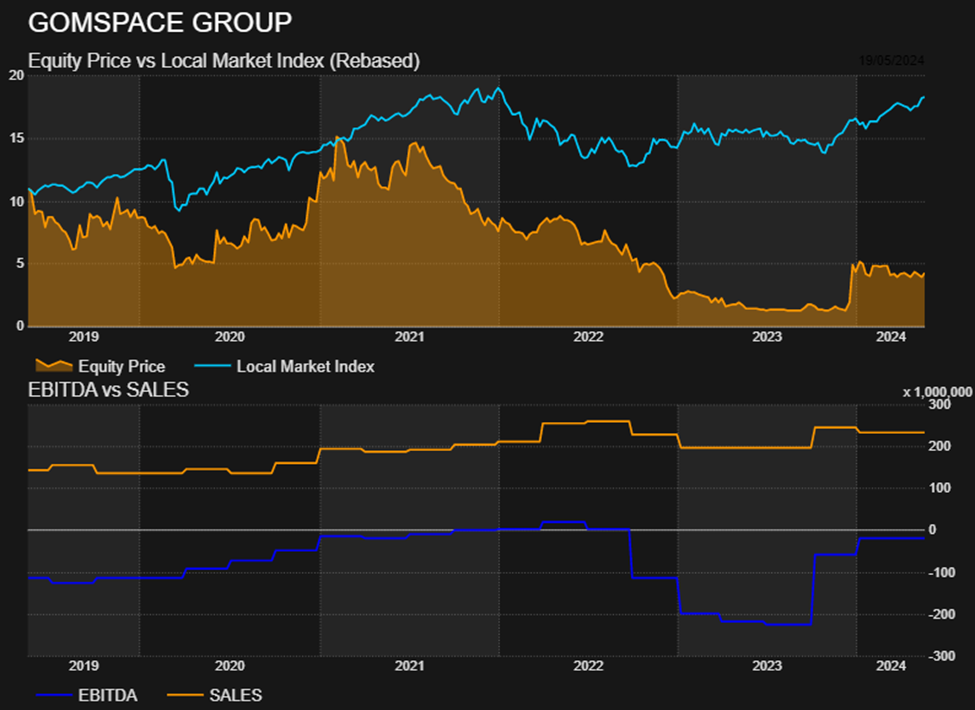Viewport: 975px width, 710px height.
Task: Toggle the Equity Price legend label
Action: (x=121, y=367)
